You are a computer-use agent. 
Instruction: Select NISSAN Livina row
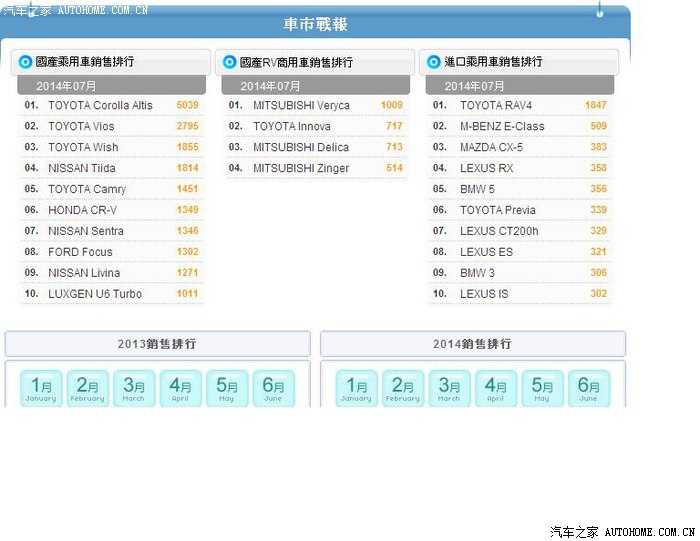point(111,273)
